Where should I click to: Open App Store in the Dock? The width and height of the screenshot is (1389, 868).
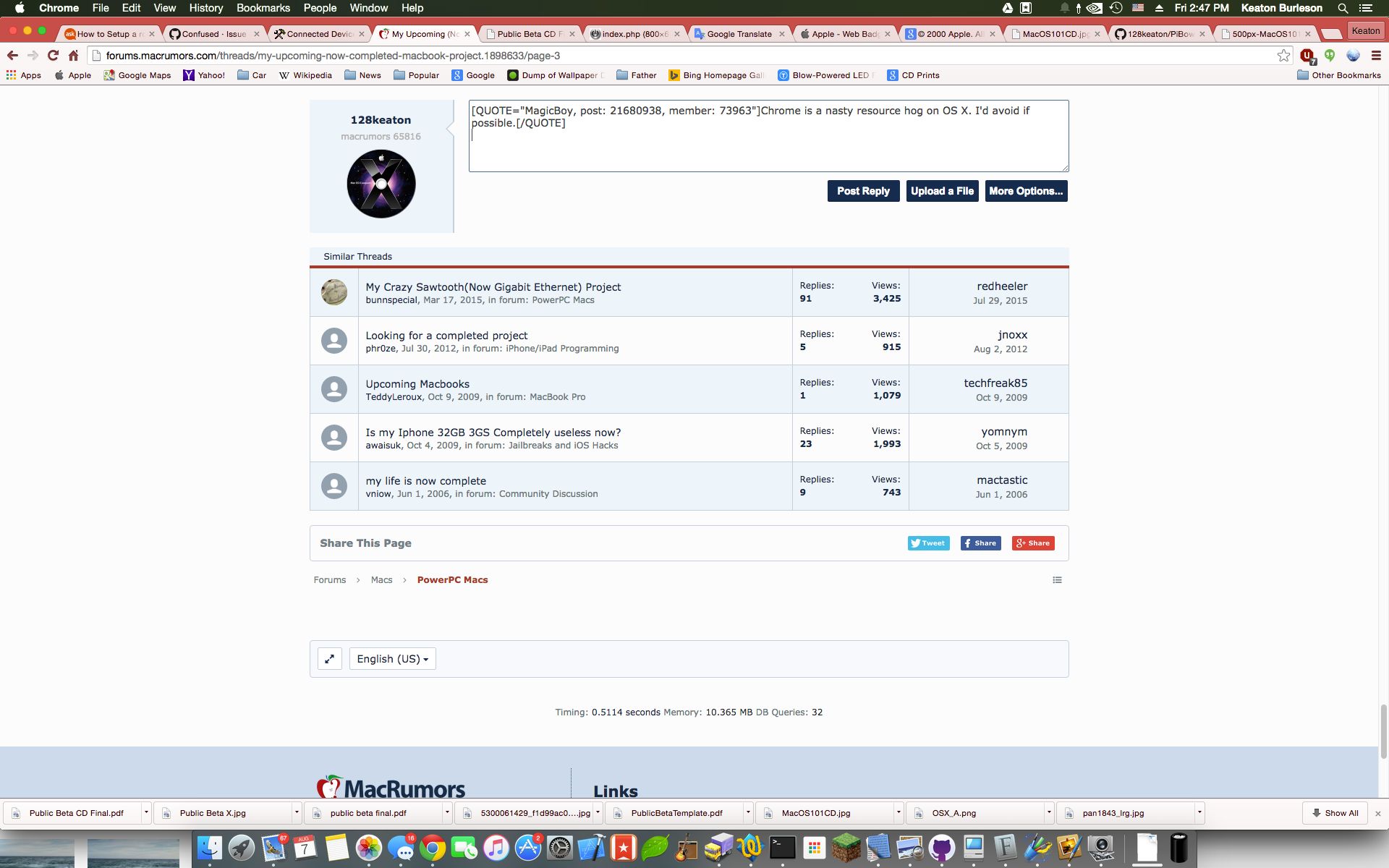tap(528, 848)
